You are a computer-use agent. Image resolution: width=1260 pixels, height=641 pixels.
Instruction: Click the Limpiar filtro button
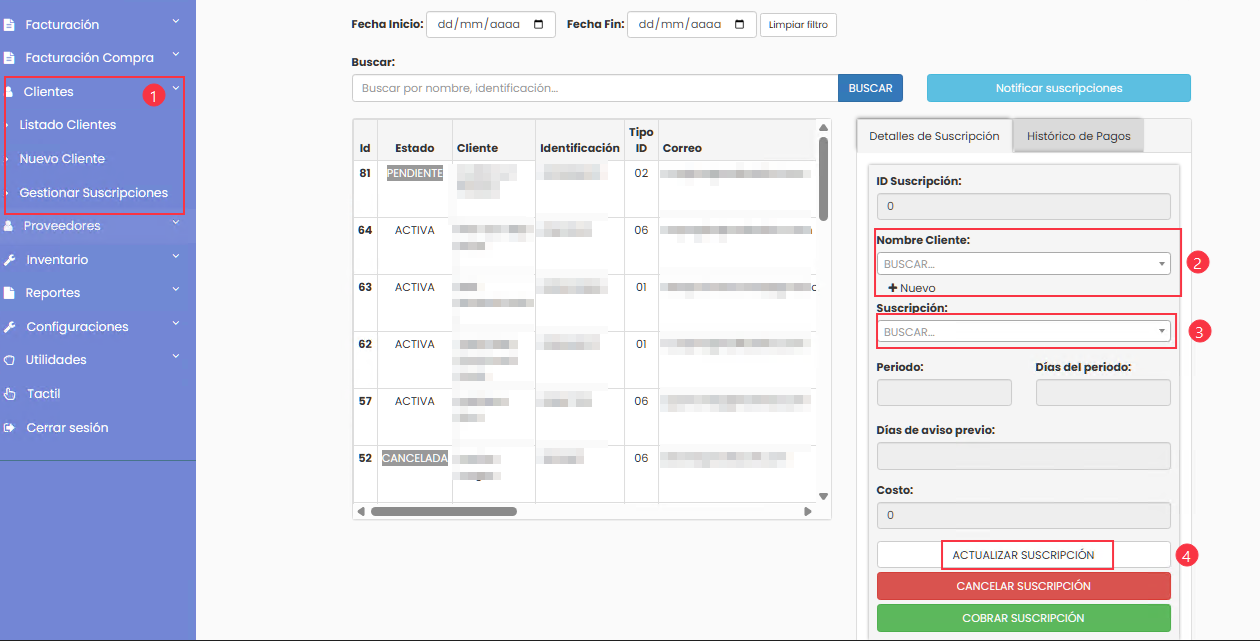click(x=798, y=24)
